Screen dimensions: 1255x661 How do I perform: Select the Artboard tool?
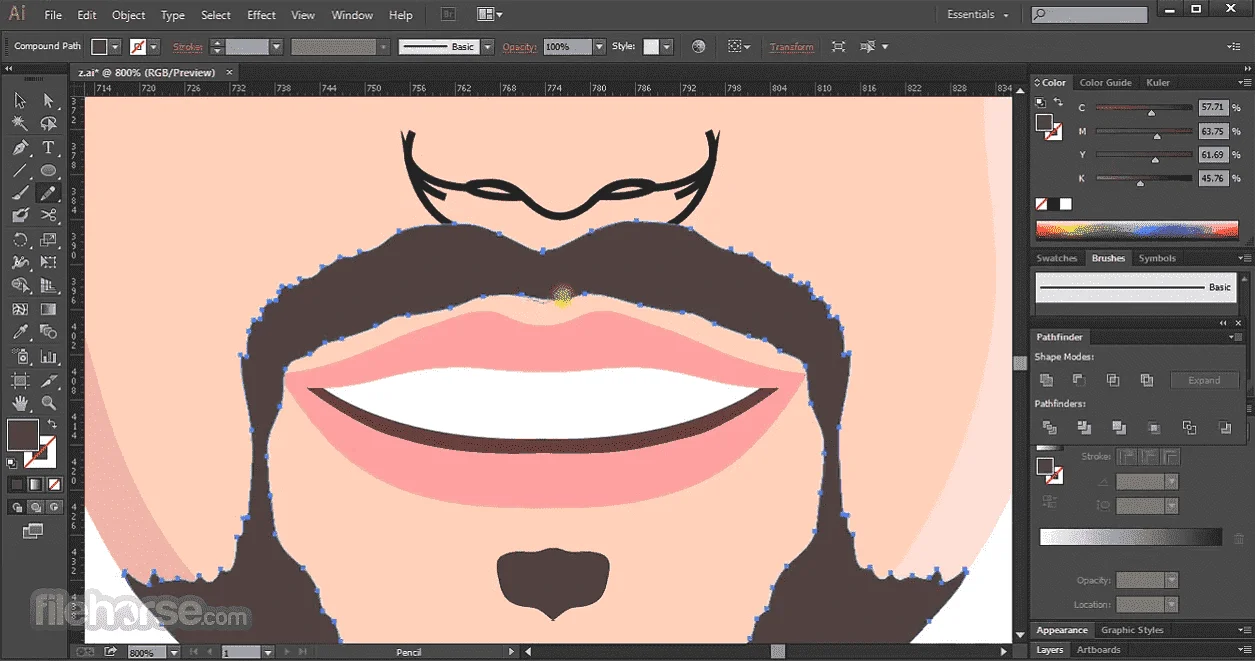(x=20, y=381)
